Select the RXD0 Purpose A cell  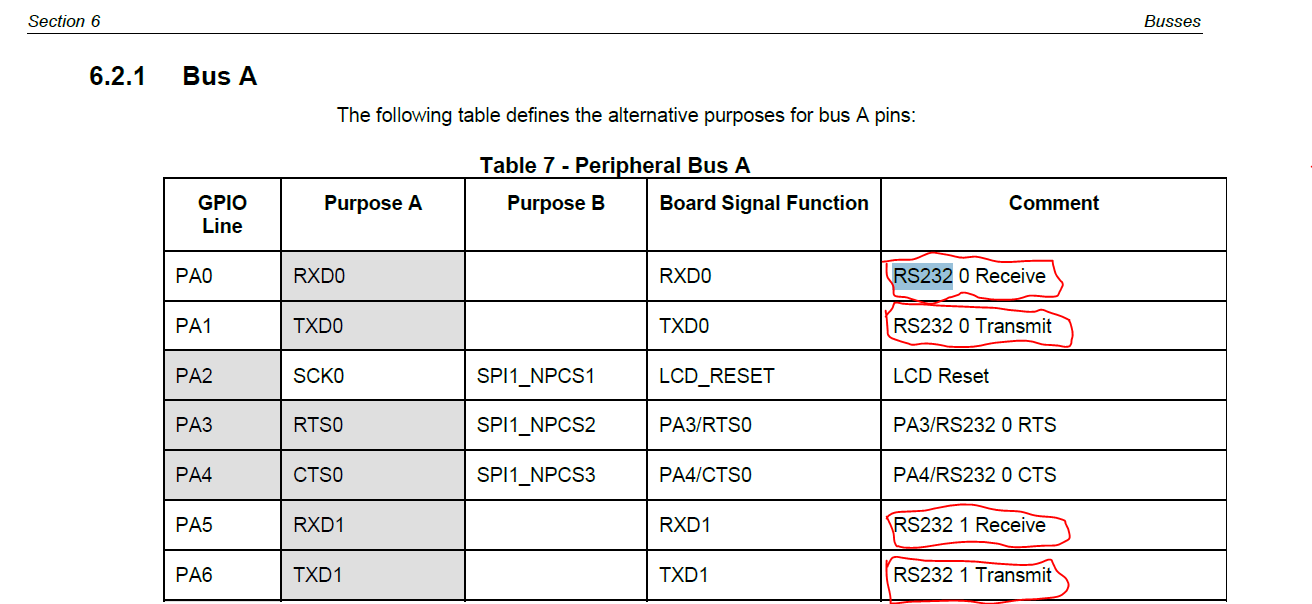click(373, 276)
